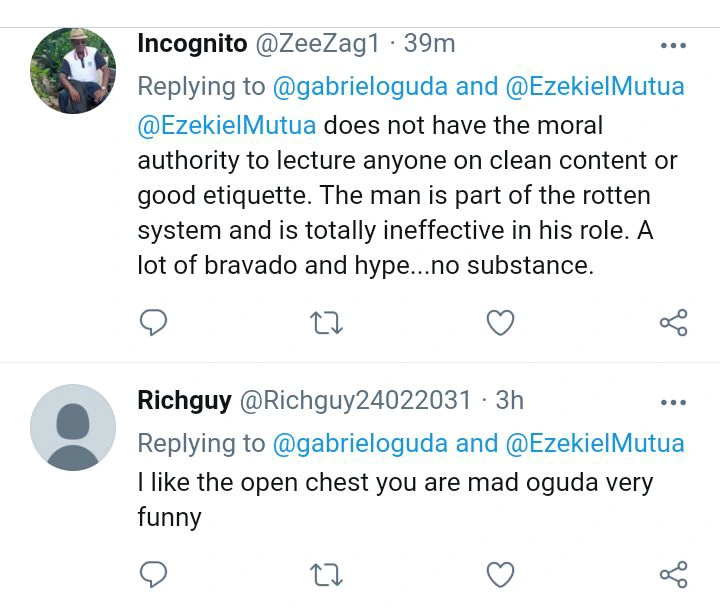
Task: Open the 39m timestamp on Incognito's tweet
Action: point(429,44)
